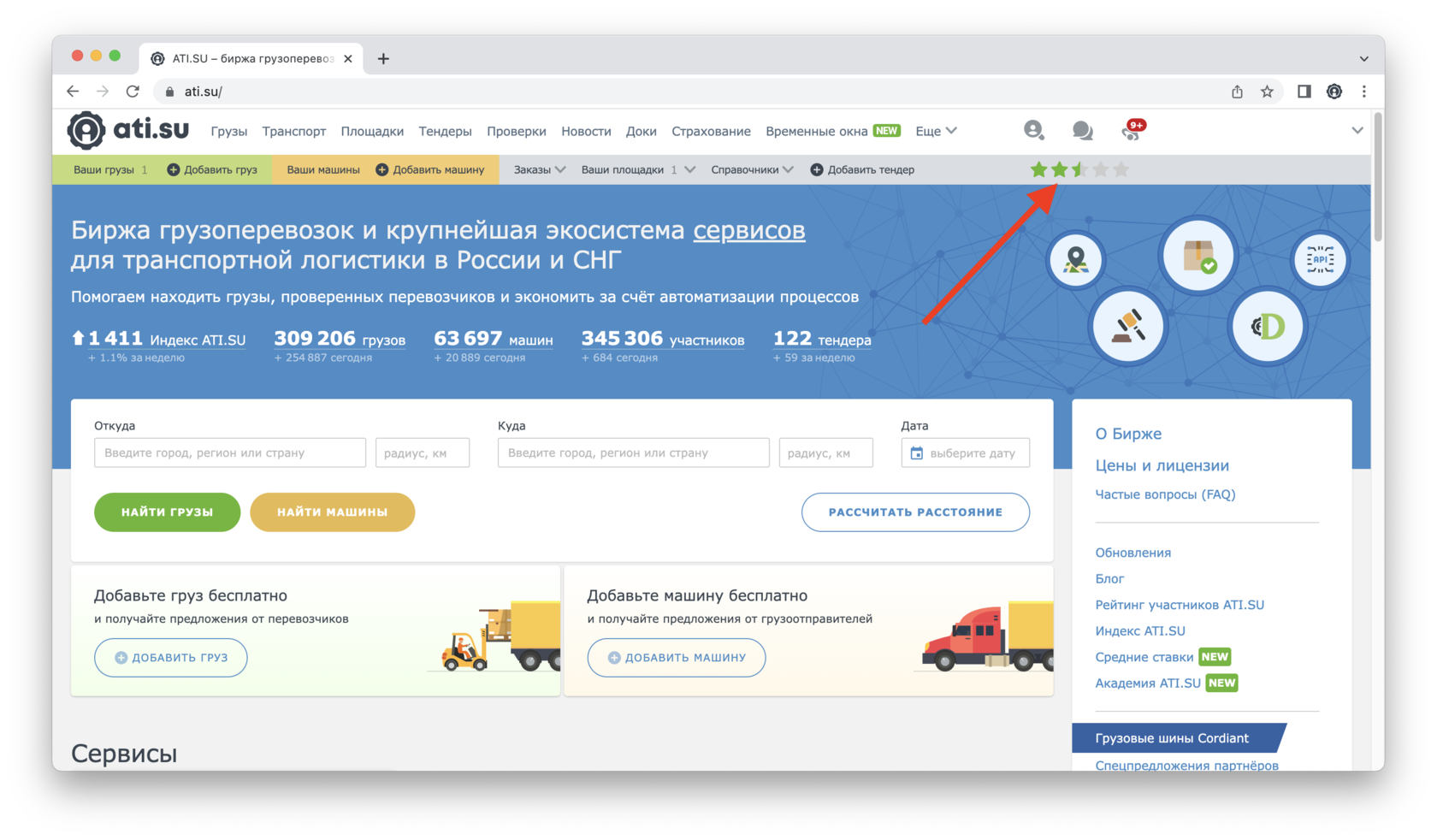The width and height of the screenshot is (1437, 840).
Task: Expand the Ваши площадки dropdown
Action: pos(637,169)
